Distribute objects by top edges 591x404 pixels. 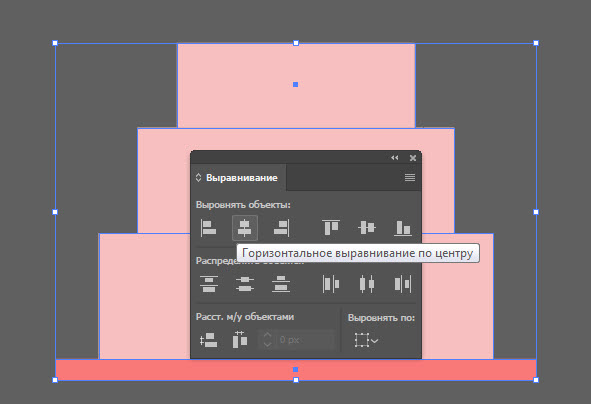(209, 284)
